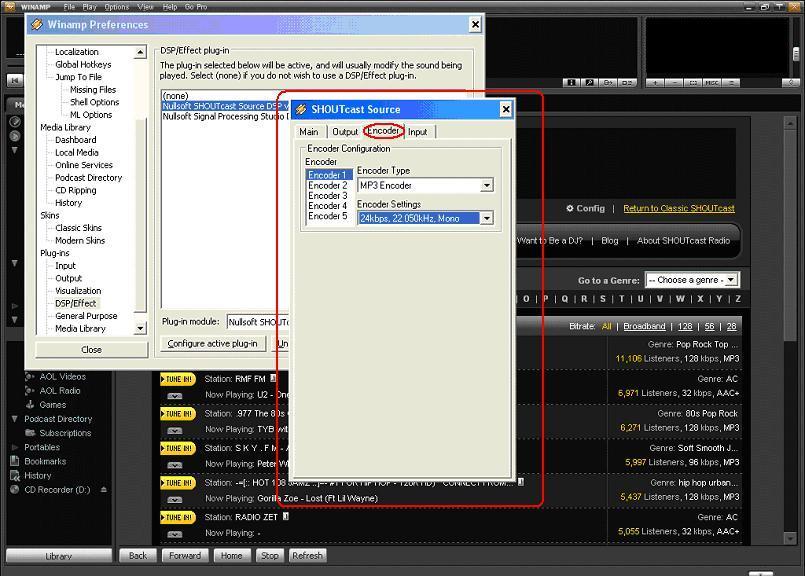The height and width of the screenshot is (577, 805).
Task: Select the CD Recorder (D:) disc icon
Action: (x=14, y=490)
